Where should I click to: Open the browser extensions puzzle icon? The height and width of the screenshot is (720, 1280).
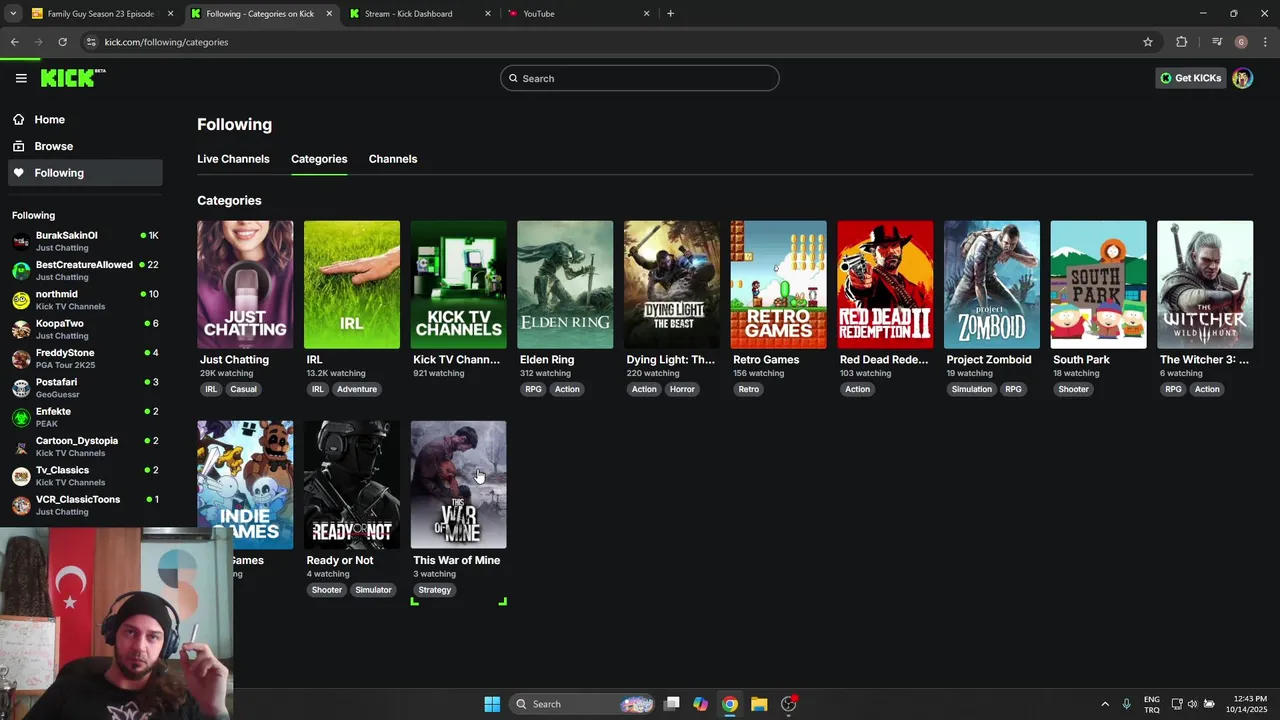[1182, 42]
